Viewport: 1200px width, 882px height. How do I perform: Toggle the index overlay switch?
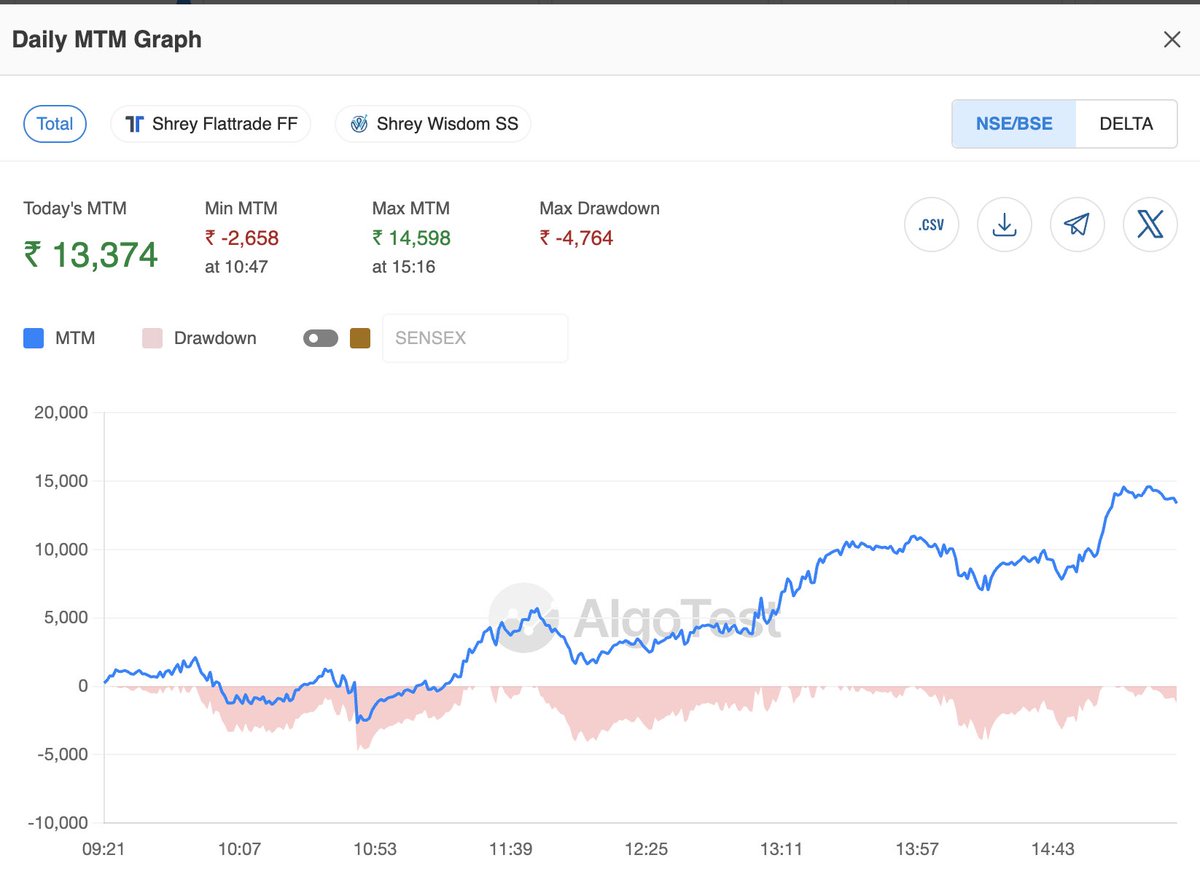321,338
